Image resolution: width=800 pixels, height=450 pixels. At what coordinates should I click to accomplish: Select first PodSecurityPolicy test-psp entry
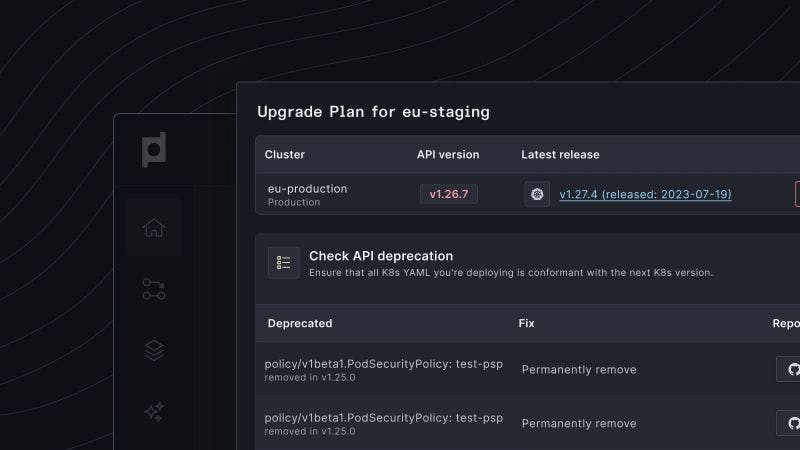(x=383, y=363)
